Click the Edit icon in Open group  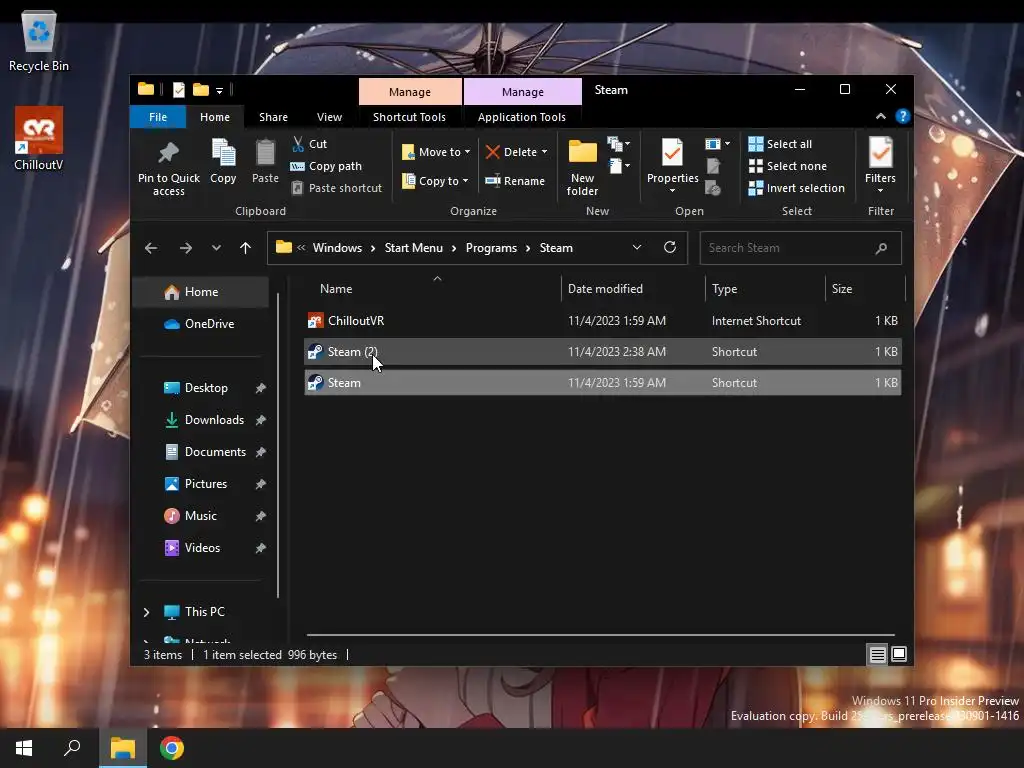(x=713, y=166)
